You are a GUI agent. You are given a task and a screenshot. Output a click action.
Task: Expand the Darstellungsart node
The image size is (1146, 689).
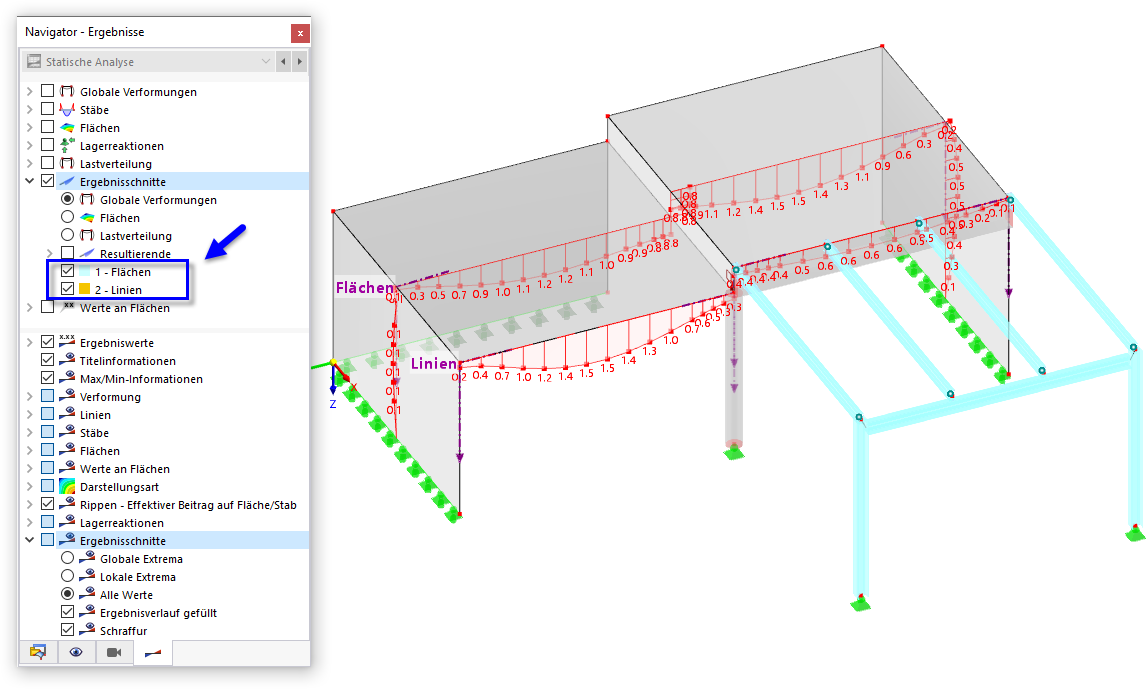[29, 486]
